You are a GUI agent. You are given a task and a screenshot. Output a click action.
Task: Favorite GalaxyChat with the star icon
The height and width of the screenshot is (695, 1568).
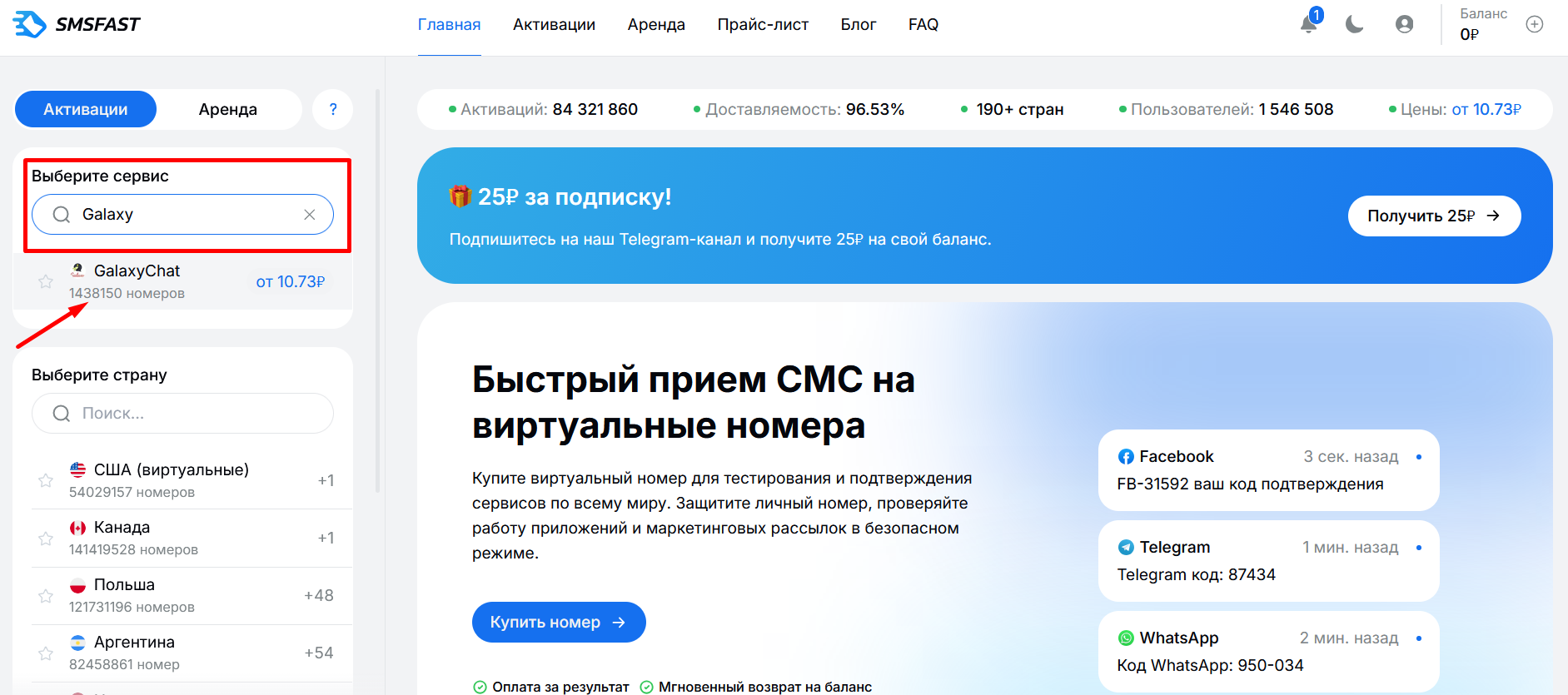pyautogui.click(x=46, y=281)
